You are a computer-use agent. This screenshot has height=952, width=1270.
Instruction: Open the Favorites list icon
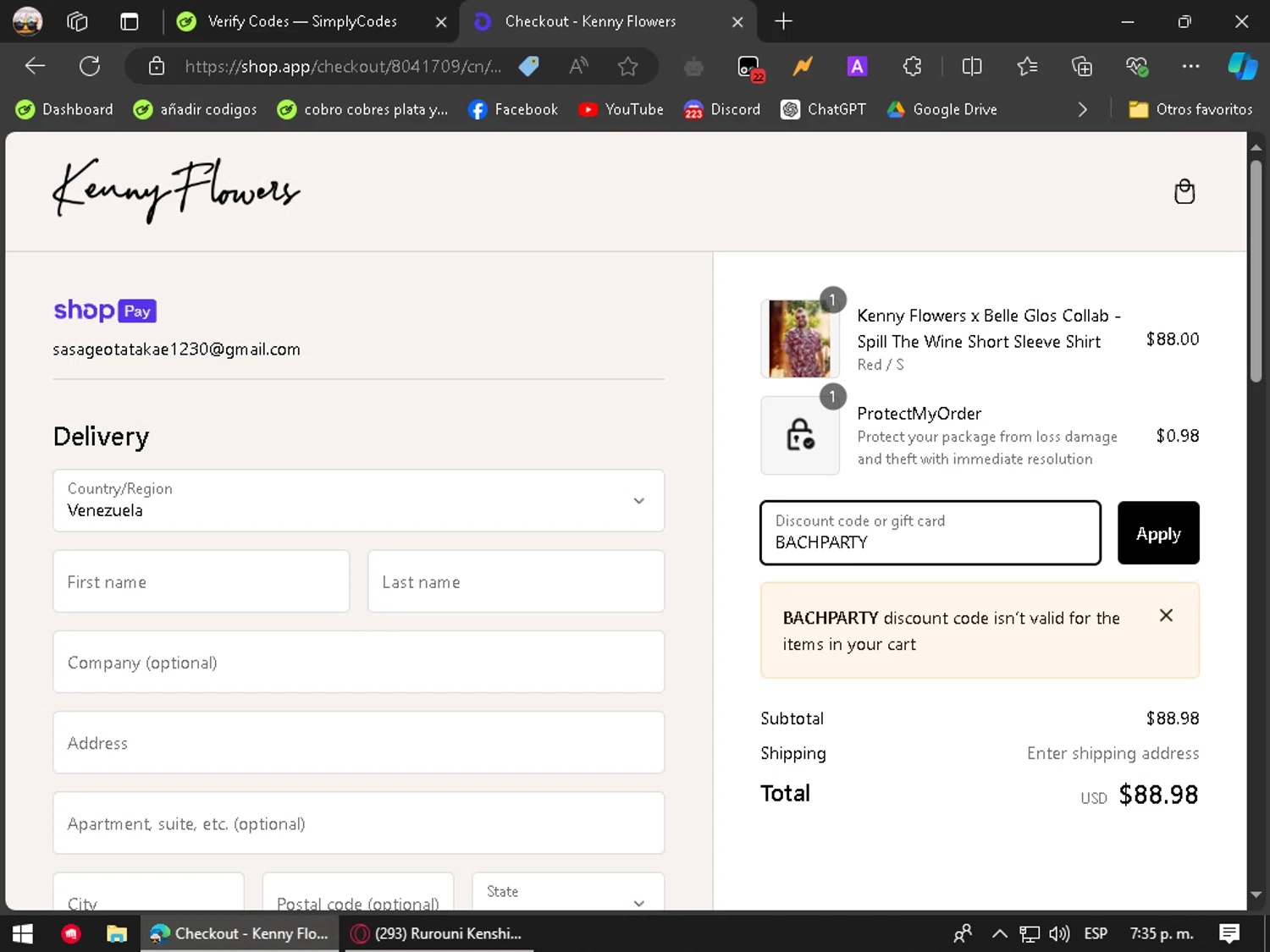(1027, 66)
